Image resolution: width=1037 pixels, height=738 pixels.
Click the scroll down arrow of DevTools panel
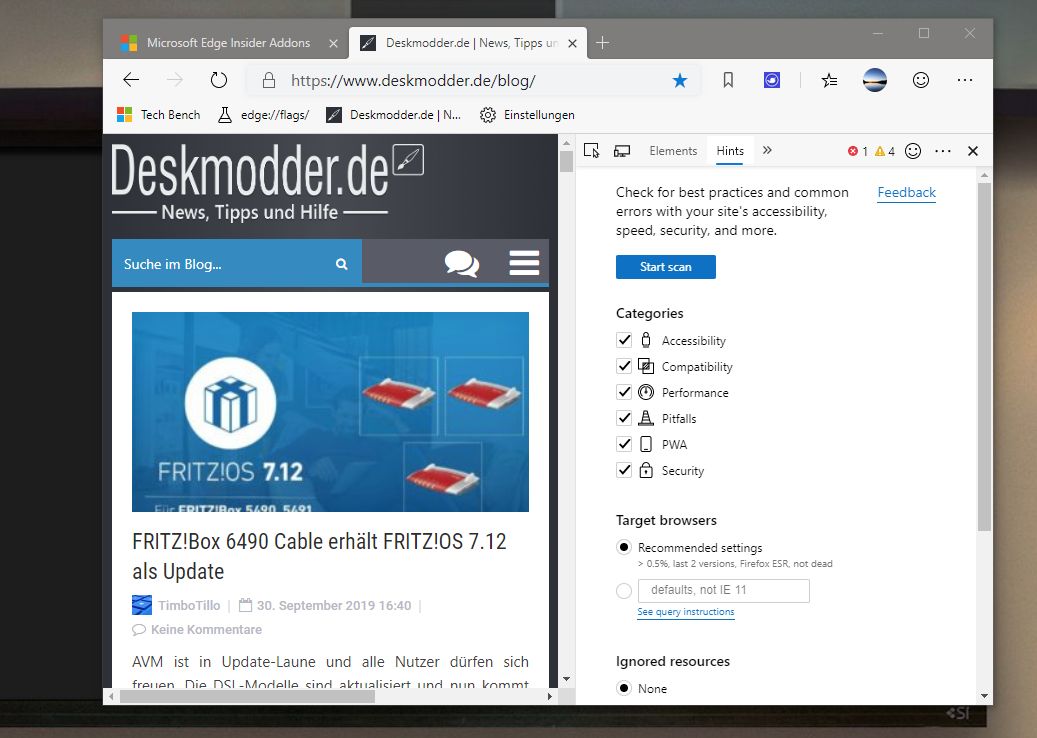[984, 696]
